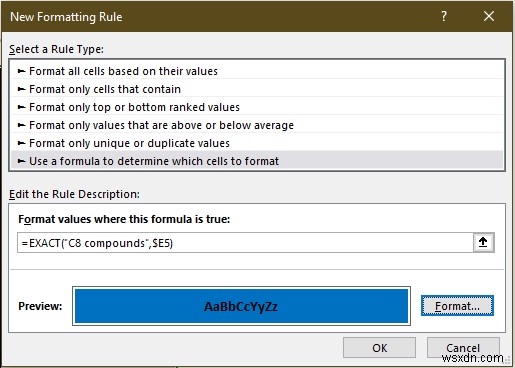Viewport: 515px width, 368px height.
Task: Select 'Format only unique or duplicate values'
Action: pyautogui.click(x=257, y=143)
